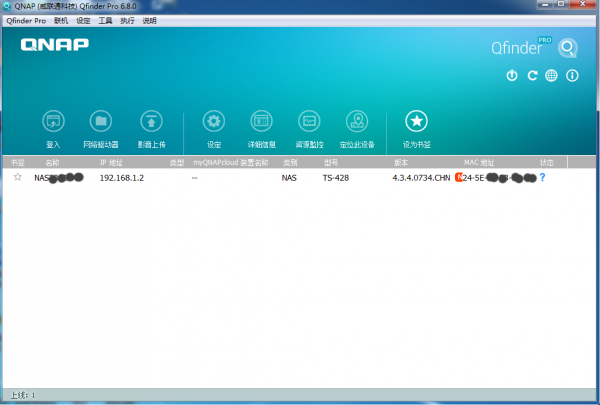Open the 执行 menu
The height and width of the screenshot is (405, 600).
pos(127,20)
